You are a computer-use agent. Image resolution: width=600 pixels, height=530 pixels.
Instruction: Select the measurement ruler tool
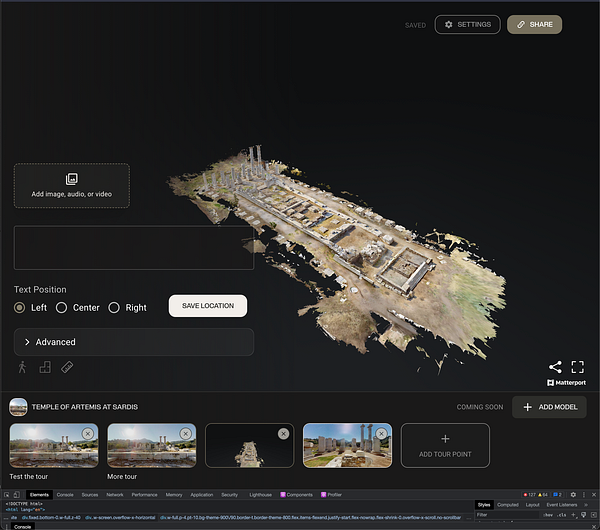pyautogui.click(x=68, y=367)
